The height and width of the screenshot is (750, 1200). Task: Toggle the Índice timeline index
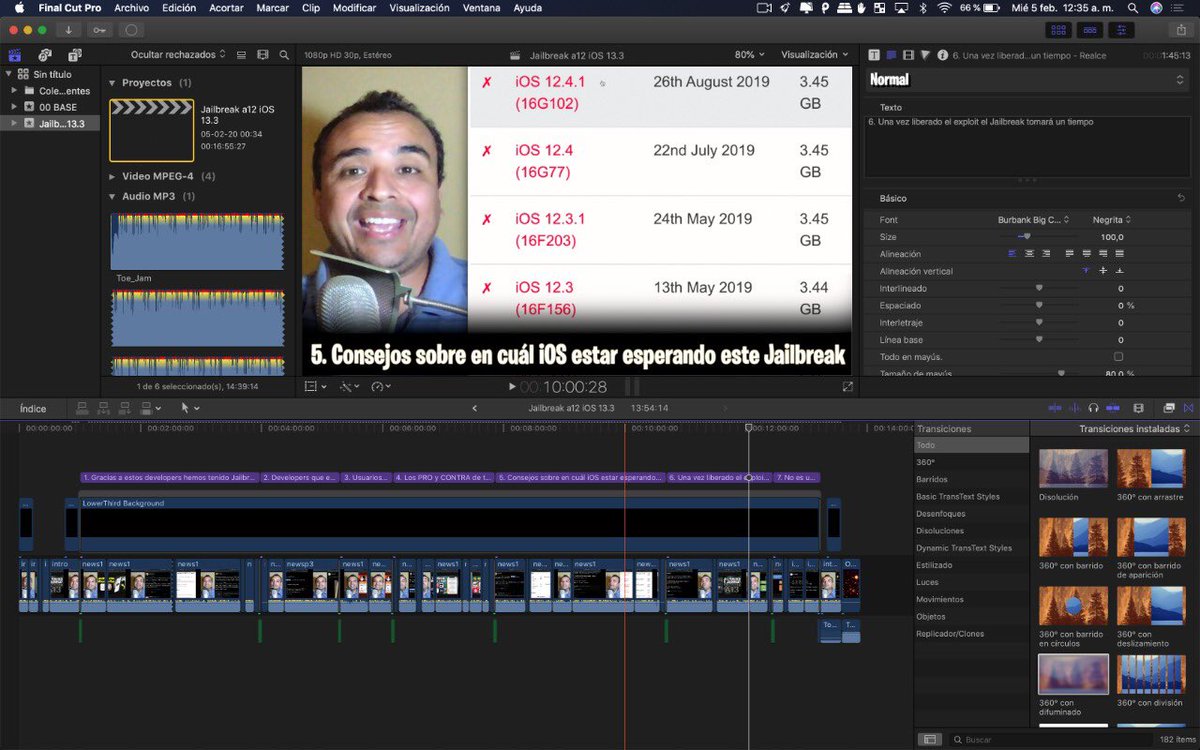(33, 408)
